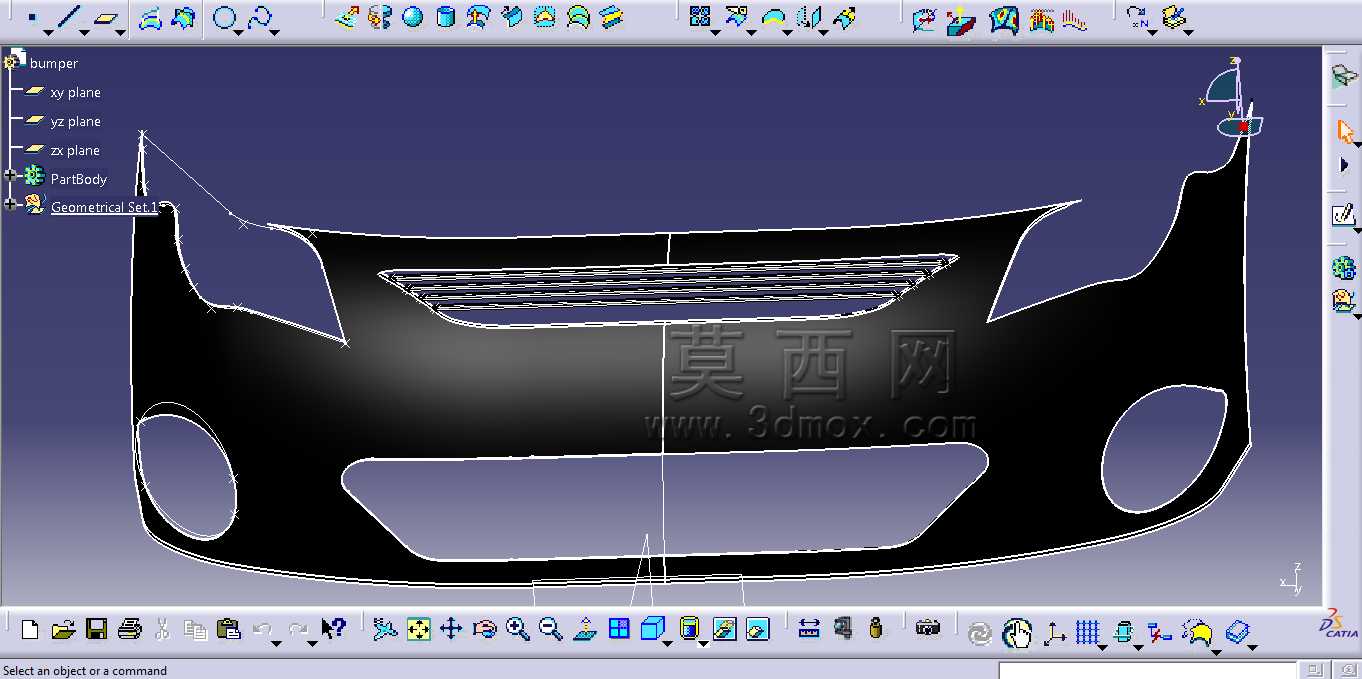
Task: Open the Plane tool dropdown arrow
Action: tap(121, 31)
